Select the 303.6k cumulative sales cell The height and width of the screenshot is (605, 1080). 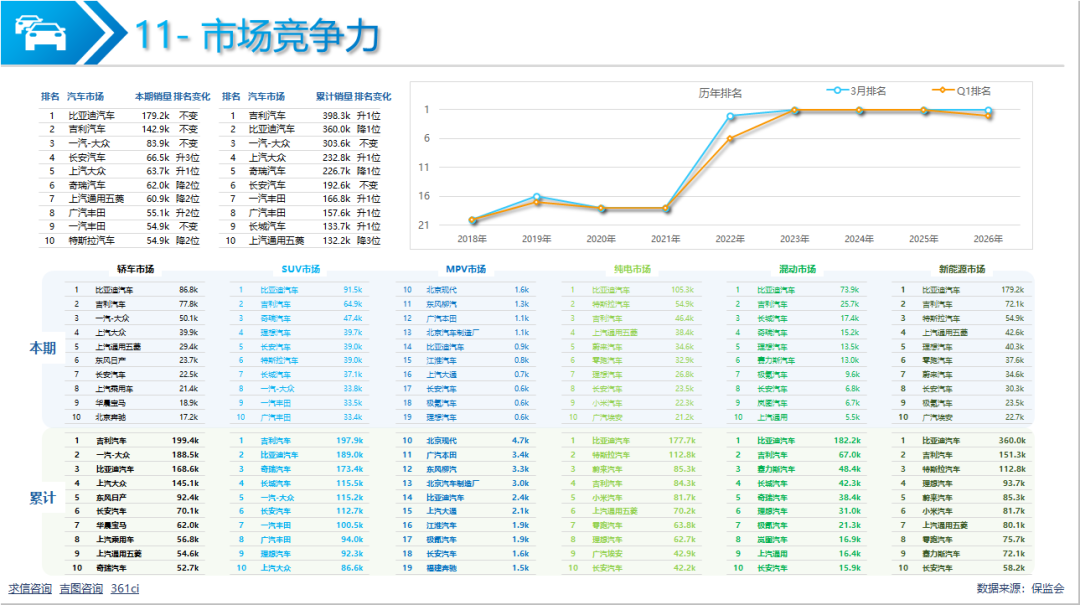[336, 143]
